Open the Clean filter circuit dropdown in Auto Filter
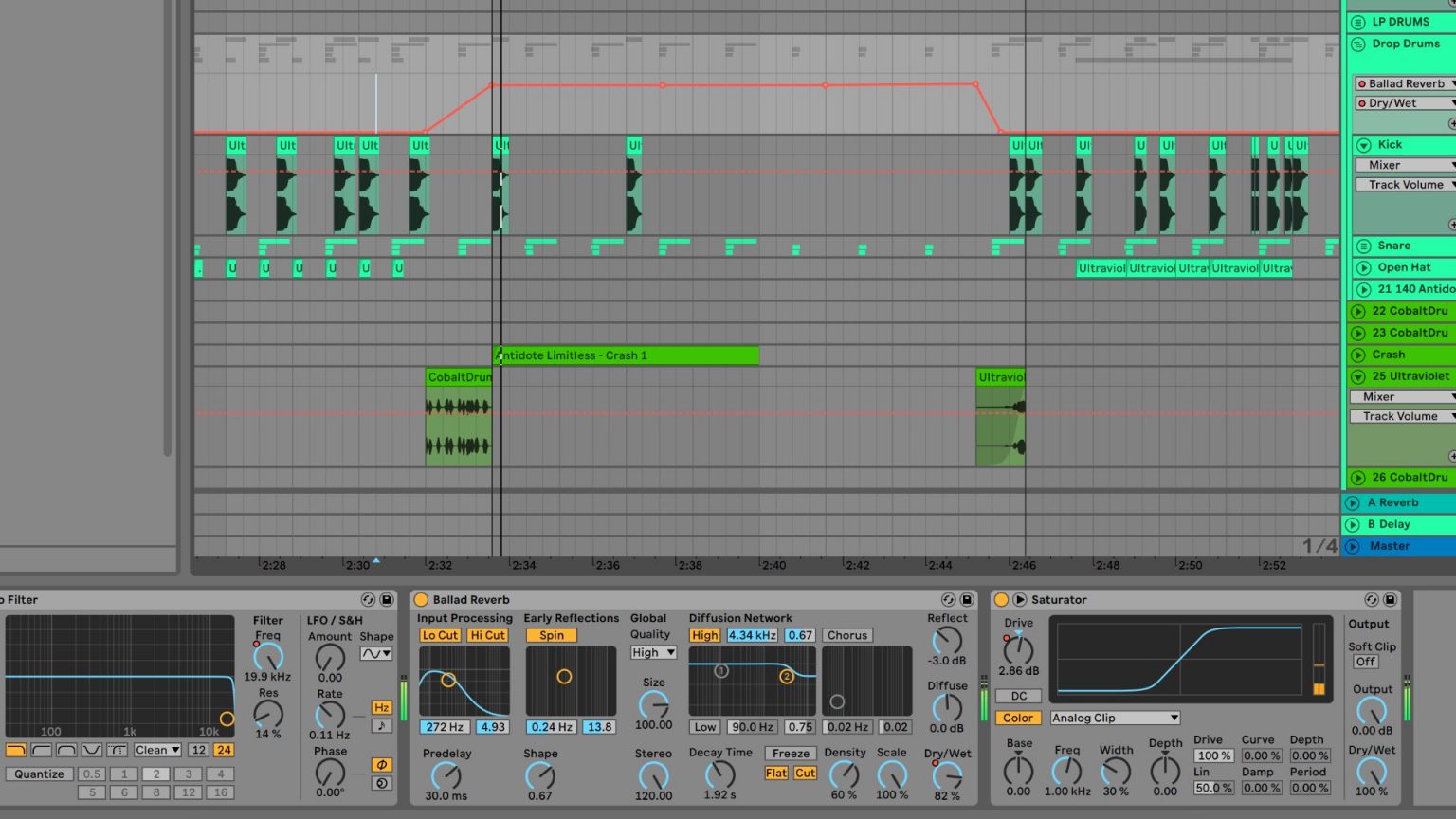The width and height of the screenshot is (1456, 819). [x=155, y=750]
